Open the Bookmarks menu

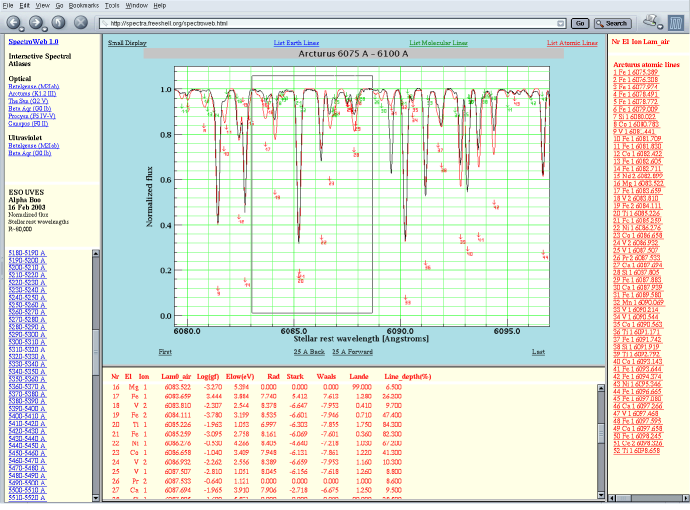[83, 5]
